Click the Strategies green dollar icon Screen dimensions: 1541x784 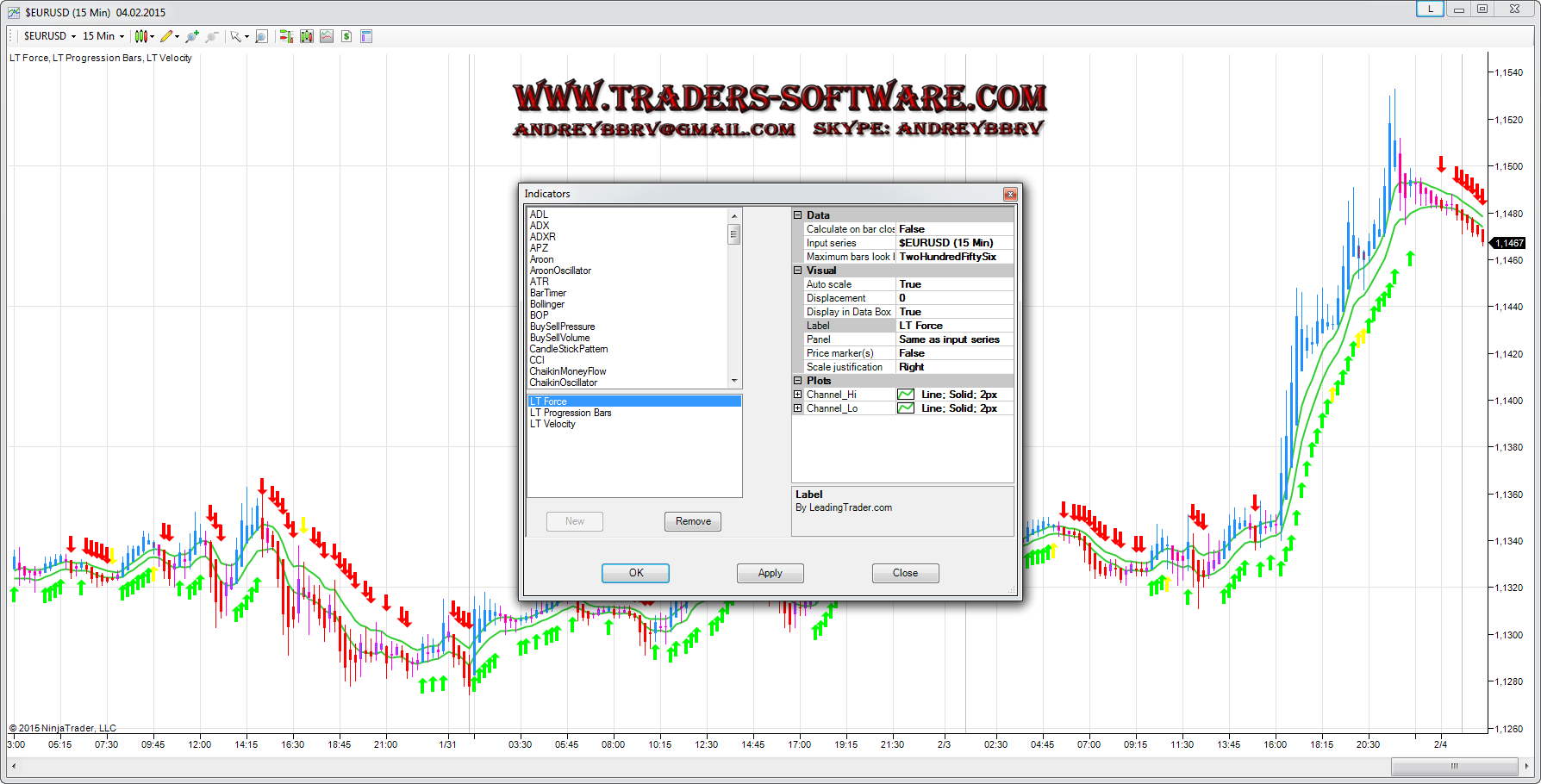click(346, 36)
